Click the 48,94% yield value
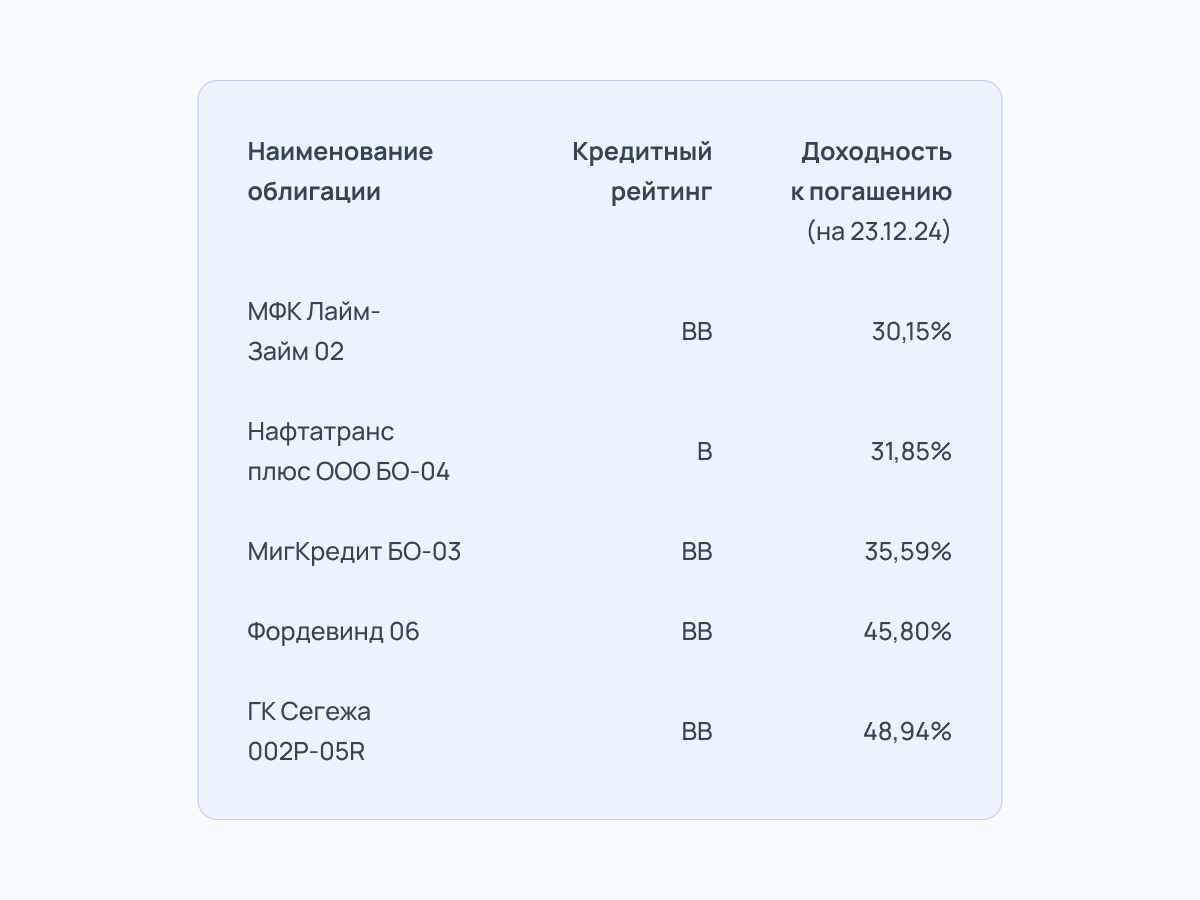Image resolution: width=1200 pixels, height=900 pixels. [908, 732]
